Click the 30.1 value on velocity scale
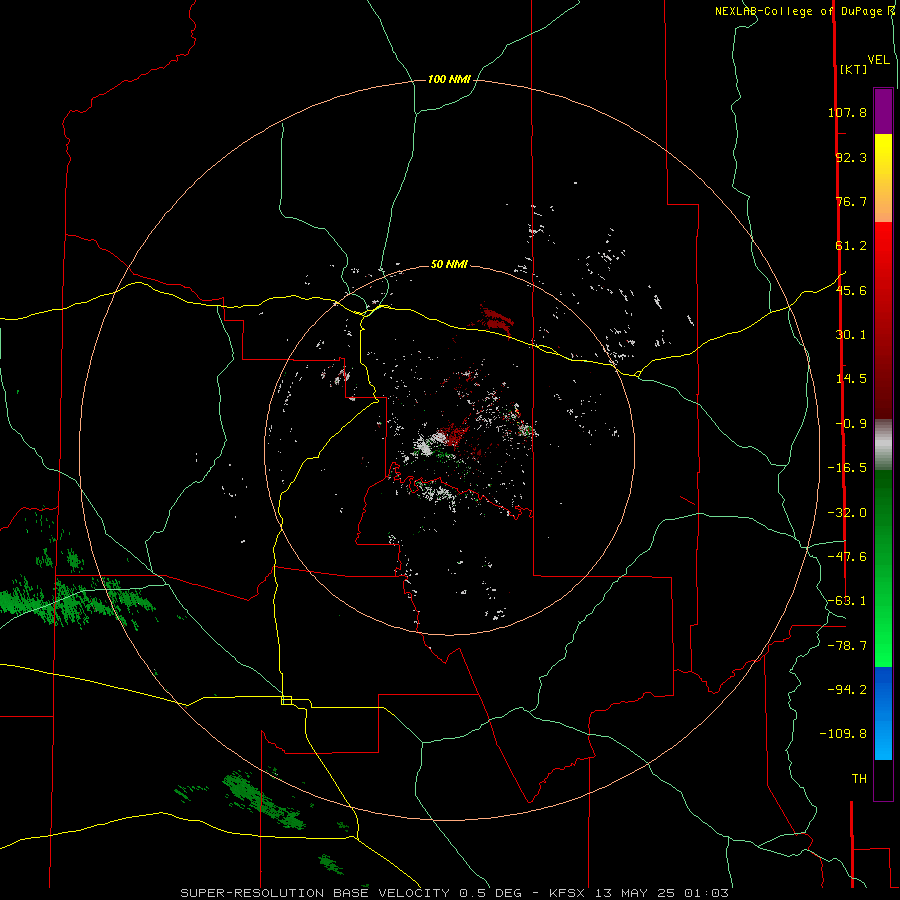The image size is (900, 900). click(x=851, y=335)
